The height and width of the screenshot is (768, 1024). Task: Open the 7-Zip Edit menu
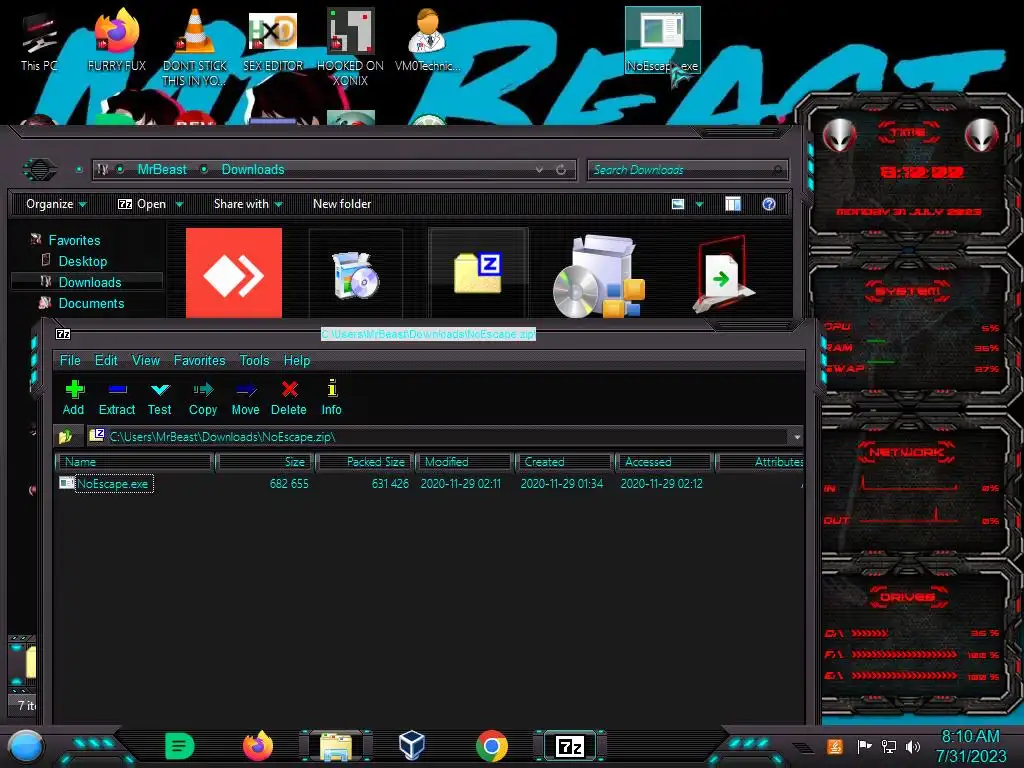click(x=106, y=360)
